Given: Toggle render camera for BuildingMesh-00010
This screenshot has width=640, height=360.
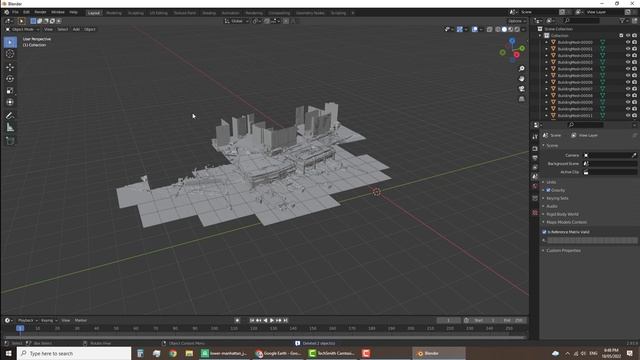Looking at the screenshot, I should (634, 109).
